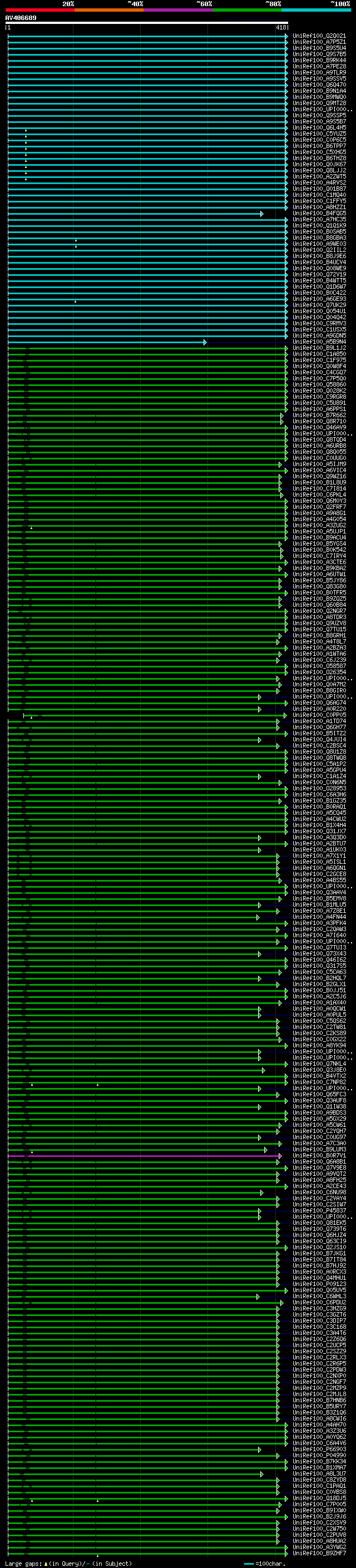This screenshot has width=356, height=1568.
Task: Open hit UniRef100_B0R7V1
Action: (319, 1155)
